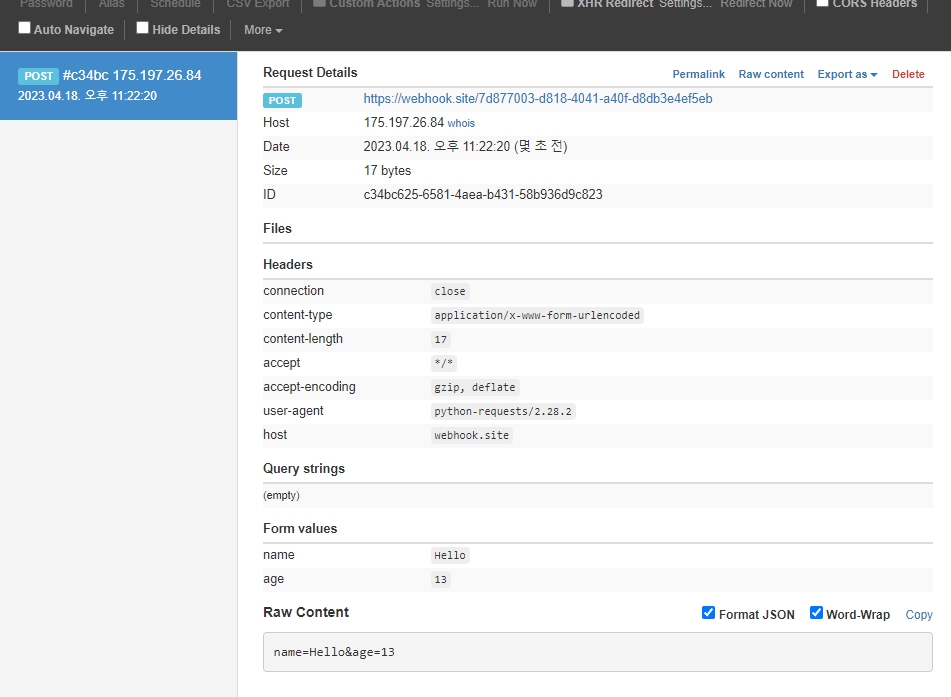951x697 pixels.
Task: Look up whois for host IP
Action: 461,123
